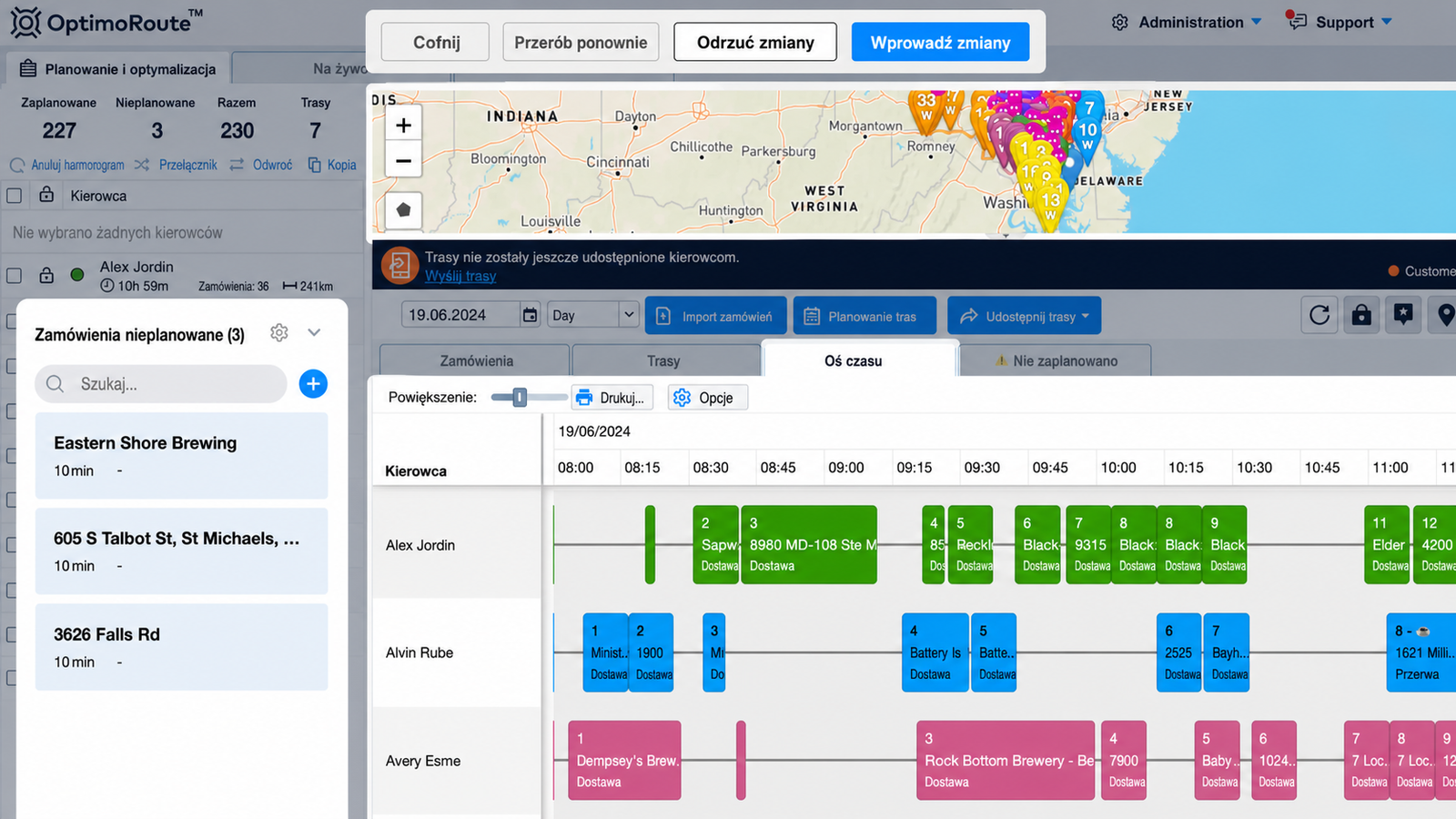The height and width of the screenshot is (819, 1456).
Task: Click the OptimoRoute logo
Action: click(106, 22)
